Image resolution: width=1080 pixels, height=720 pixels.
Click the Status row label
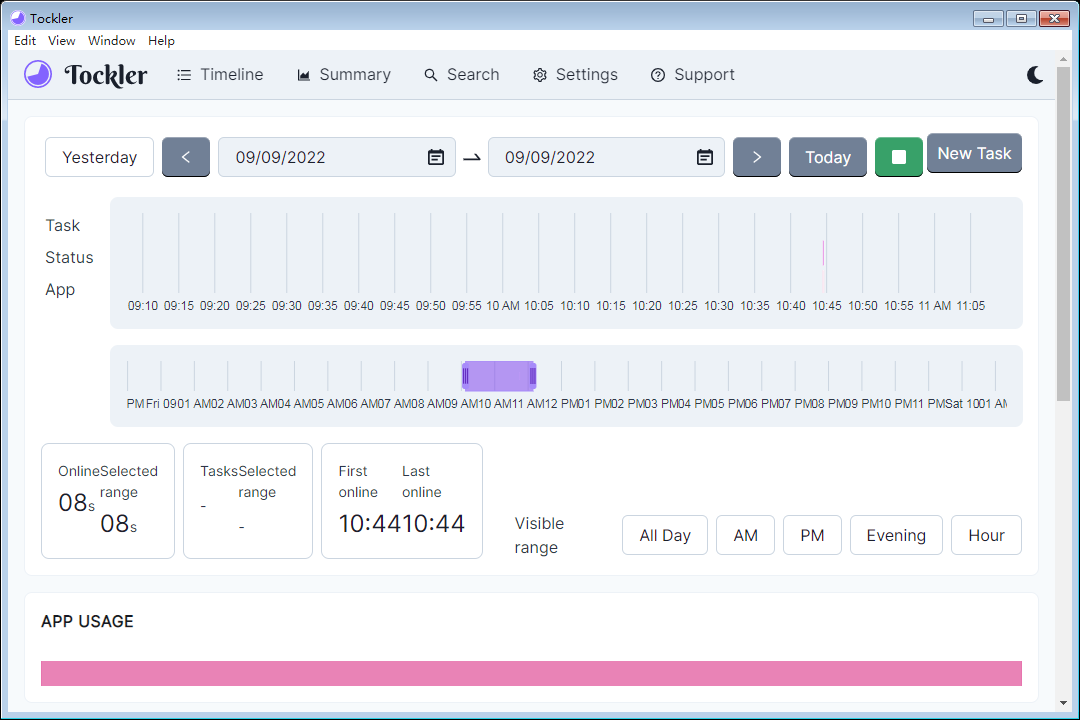point(69,257)
